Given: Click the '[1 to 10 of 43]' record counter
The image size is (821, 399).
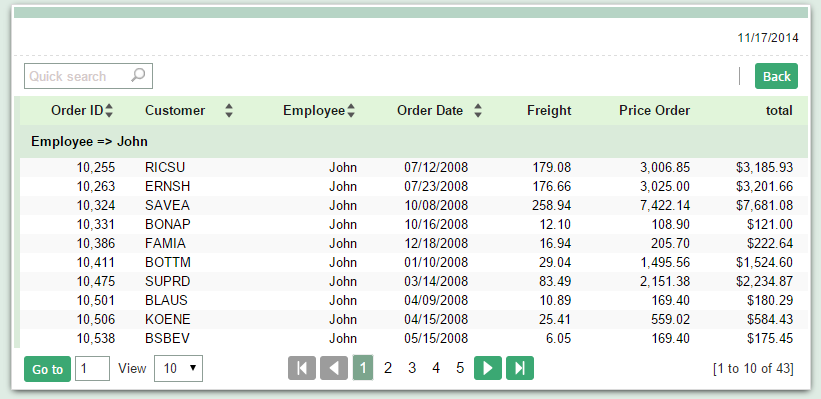Looking at the screenshot, I should pyautogui.click(x=753, y=369).
